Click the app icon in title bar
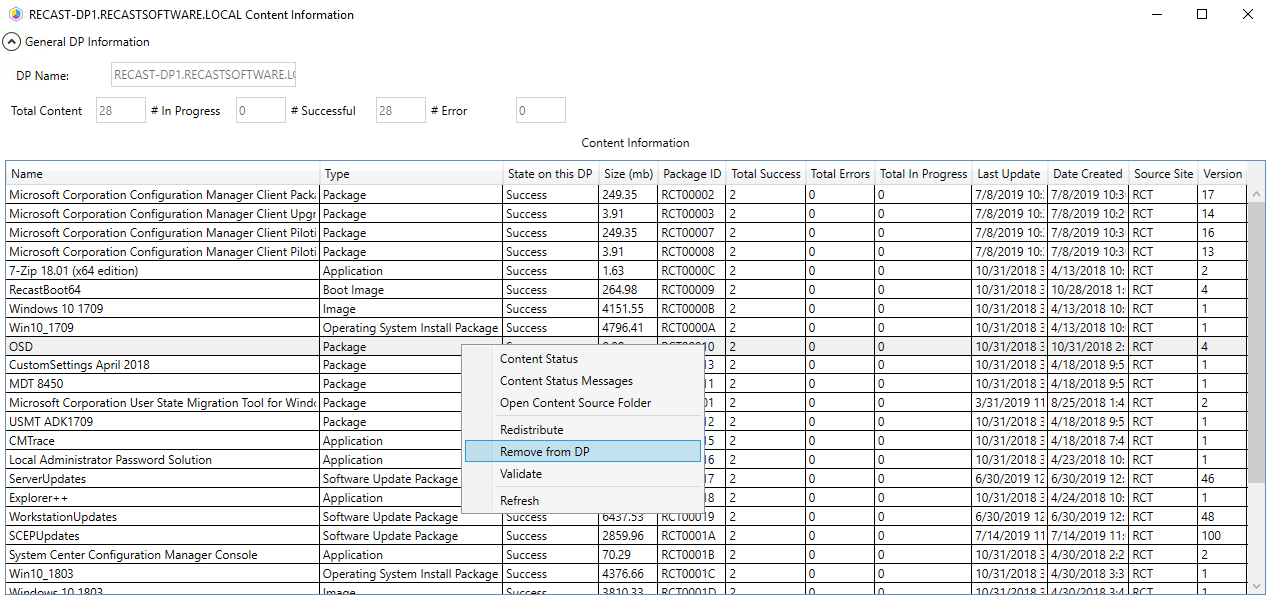Viewport: 1270px width, 600px height. pos(15,15)
